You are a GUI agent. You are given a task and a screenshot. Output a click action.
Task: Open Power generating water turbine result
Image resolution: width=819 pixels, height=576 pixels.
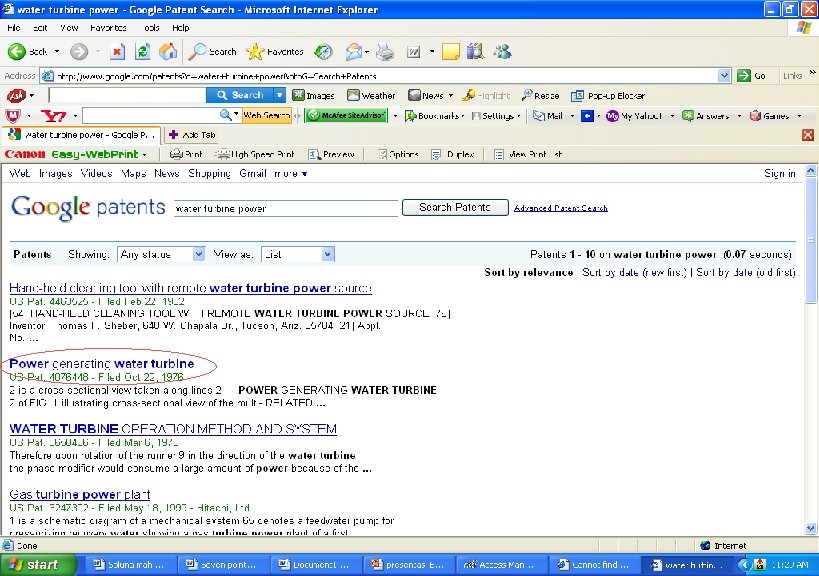pyautogui.click(x=102, y=363)
